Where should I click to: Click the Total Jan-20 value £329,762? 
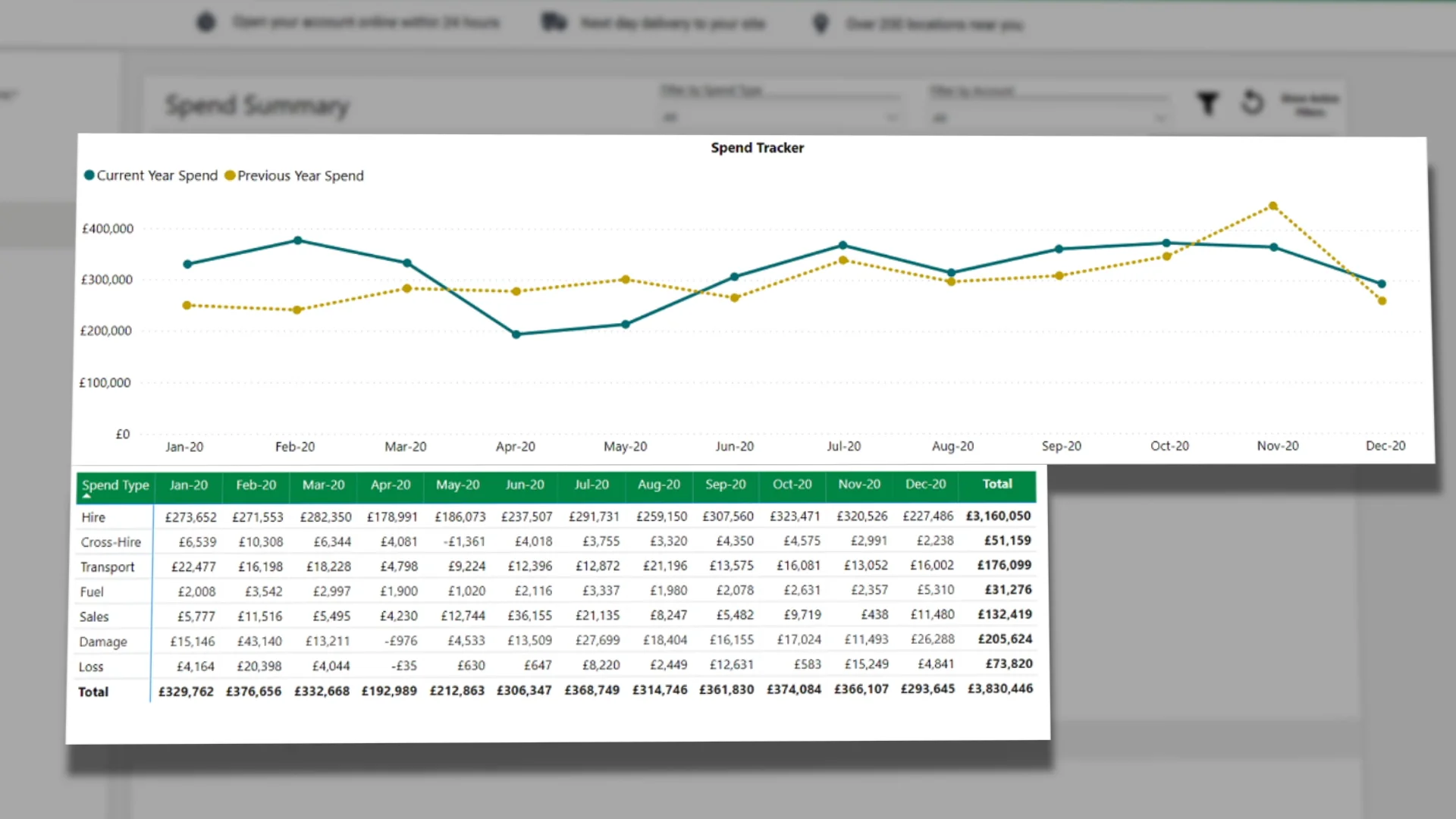(x=186, y=692)
